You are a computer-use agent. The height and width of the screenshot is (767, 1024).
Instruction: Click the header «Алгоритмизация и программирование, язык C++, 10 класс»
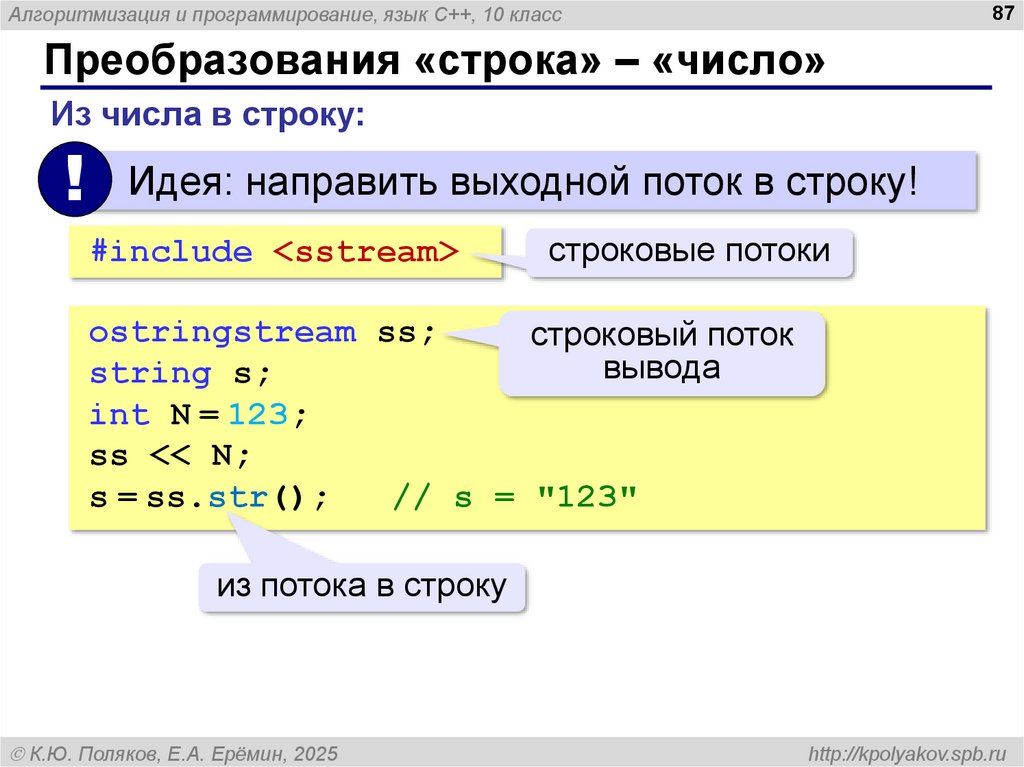(x=285, y=14)
